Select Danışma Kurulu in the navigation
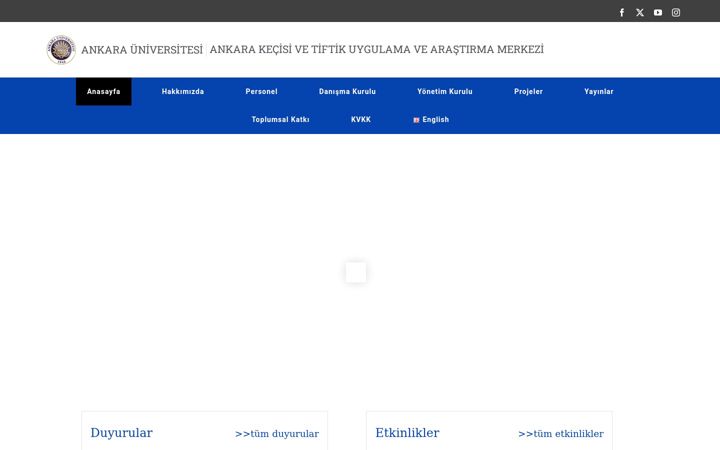The width and height of the screenshot is (720, 450). click(x=348, y=91)
